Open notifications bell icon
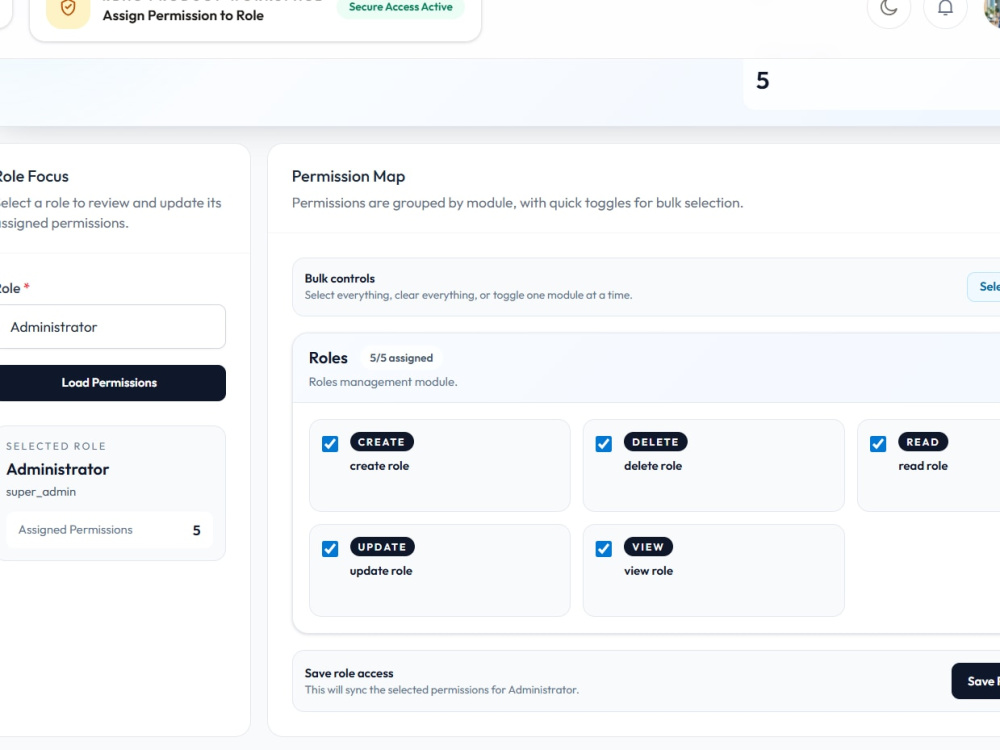Viewport: 1000px width, 750px height. click(x=945, y=8)
